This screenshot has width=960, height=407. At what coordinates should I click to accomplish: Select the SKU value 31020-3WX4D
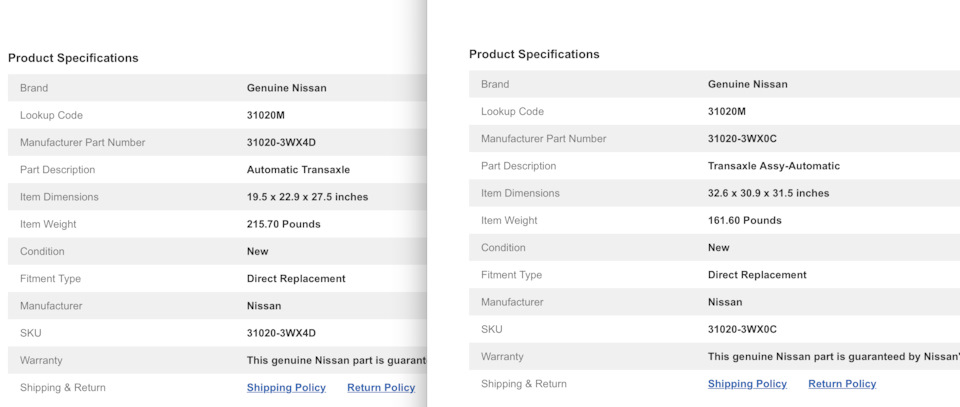click(281, 333)
